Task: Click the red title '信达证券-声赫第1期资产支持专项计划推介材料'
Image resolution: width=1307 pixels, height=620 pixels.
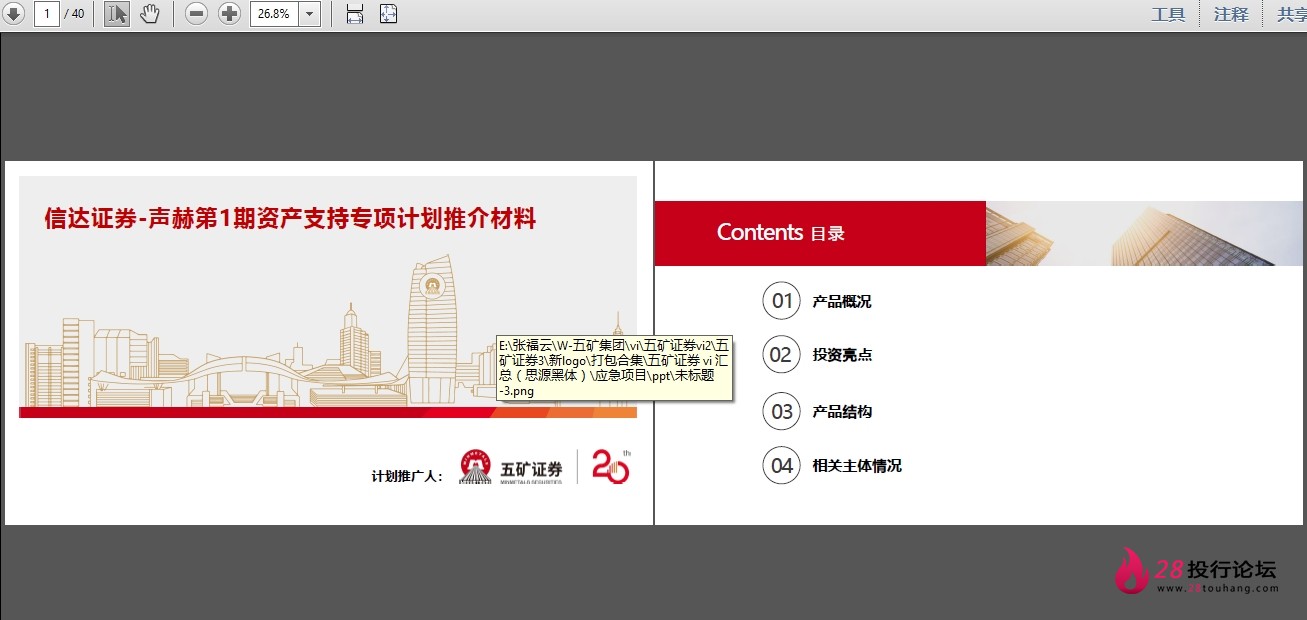Action: pyautogui.click(x=291, y=218)
